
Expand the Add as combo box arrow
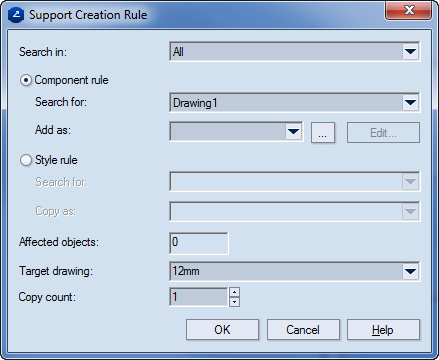(293, 132)
